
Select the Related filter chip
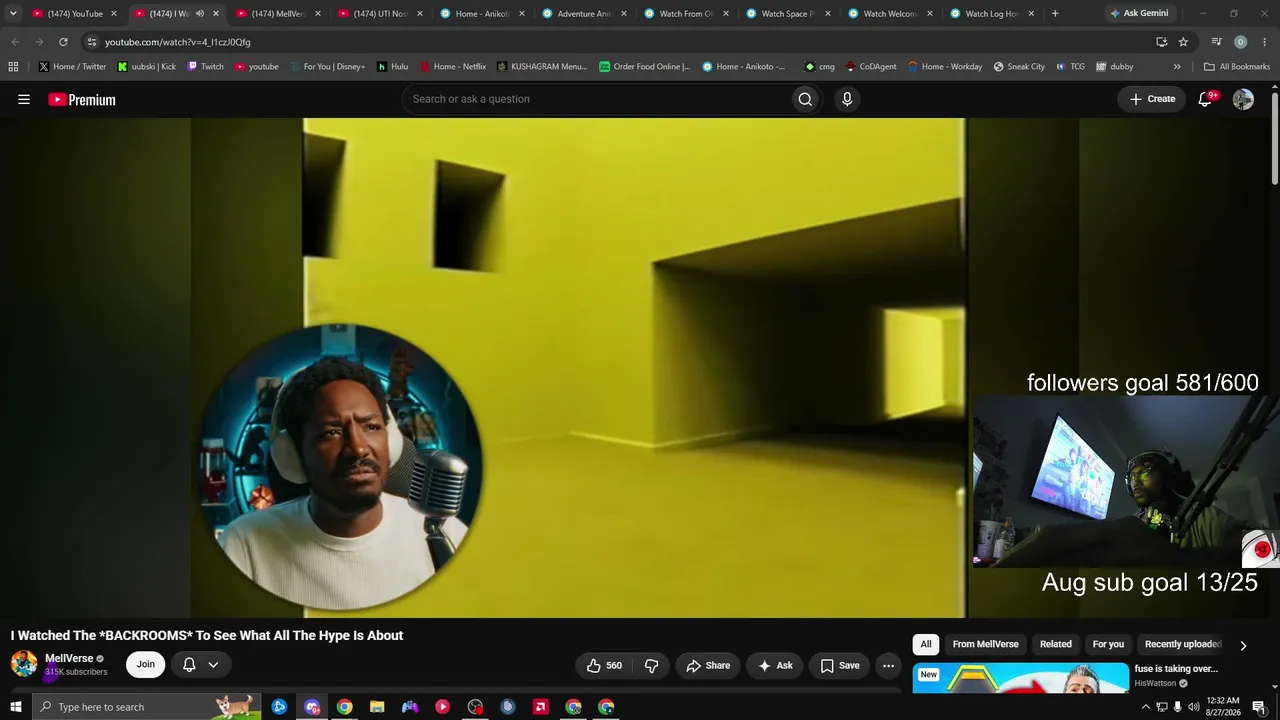[x=1055, y=645]
